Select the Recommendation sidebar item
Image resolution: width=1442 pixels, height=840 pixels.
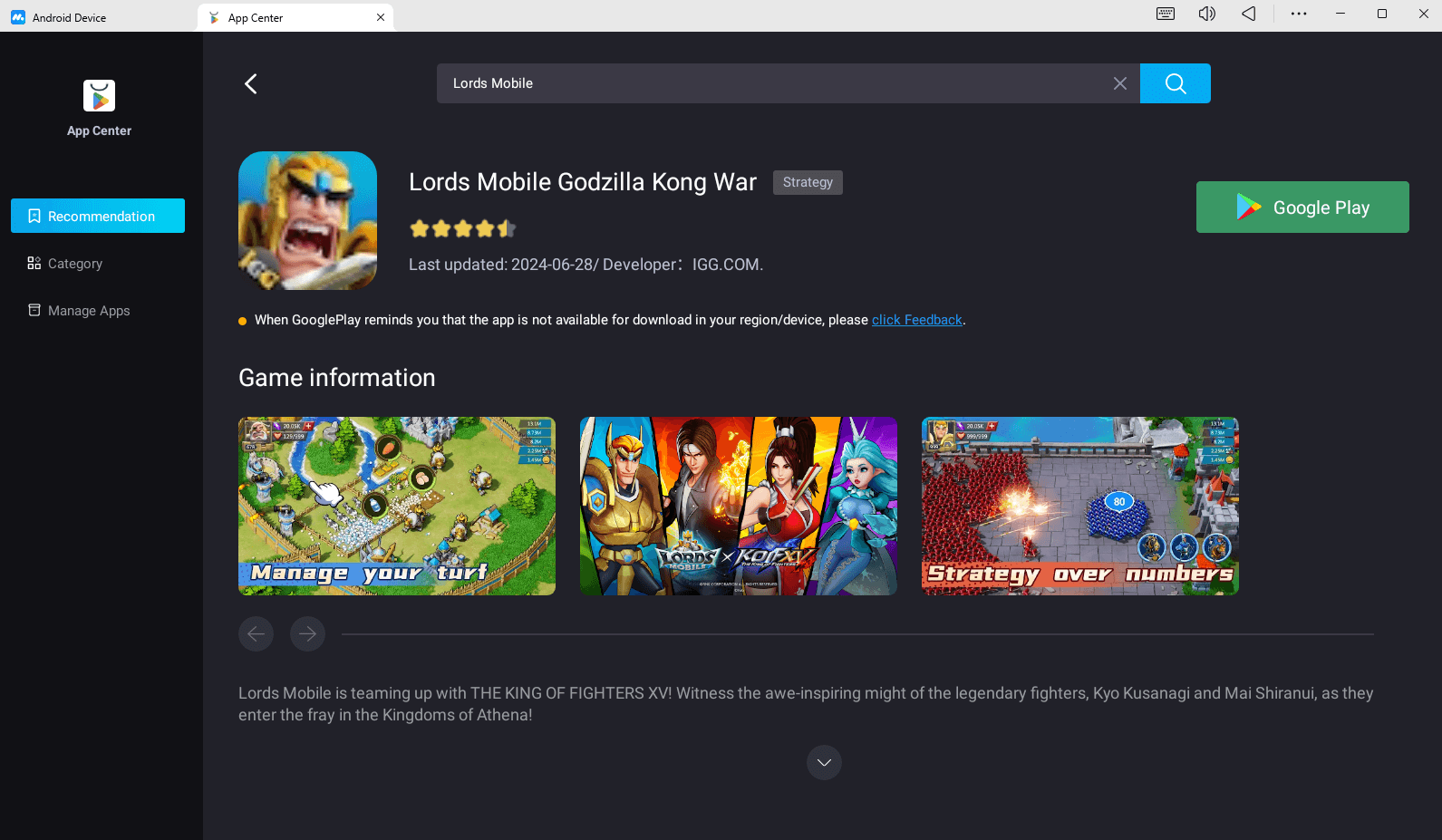98,216
